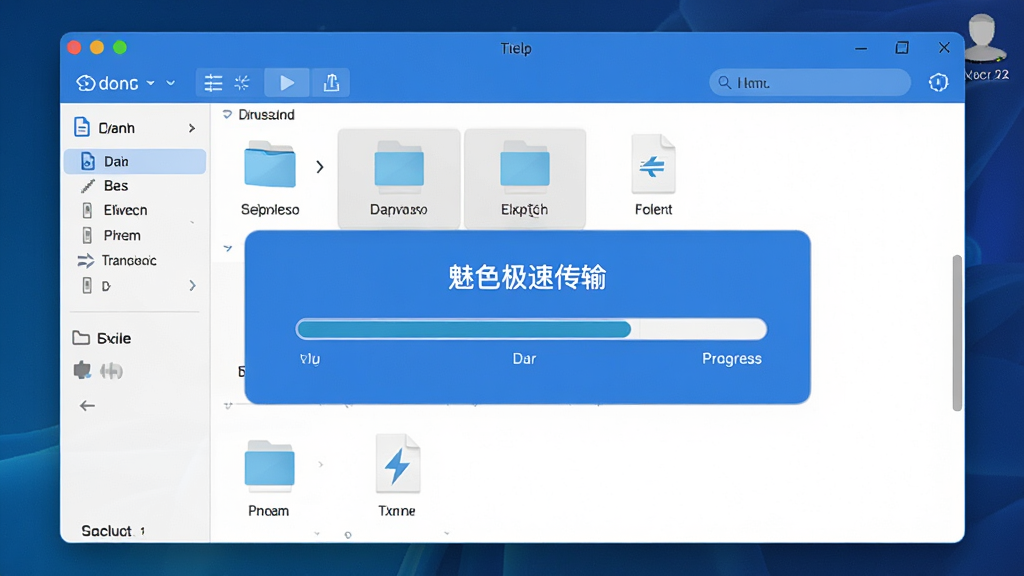Click the Elivecn device icon
Viewport: 1024px width, 576px height.
point(87,210)
